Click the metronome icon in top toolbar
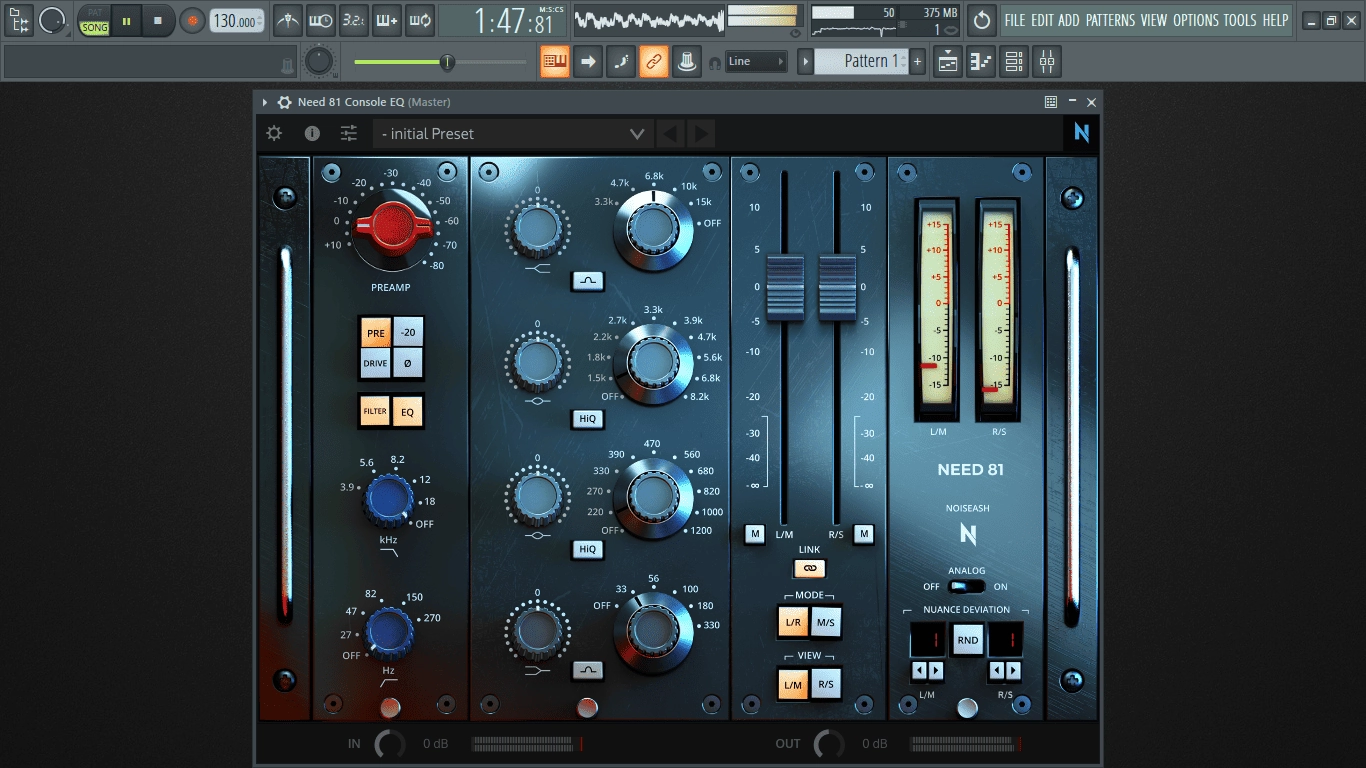This screenshot has width=1366, height=768. coord(287,20)
